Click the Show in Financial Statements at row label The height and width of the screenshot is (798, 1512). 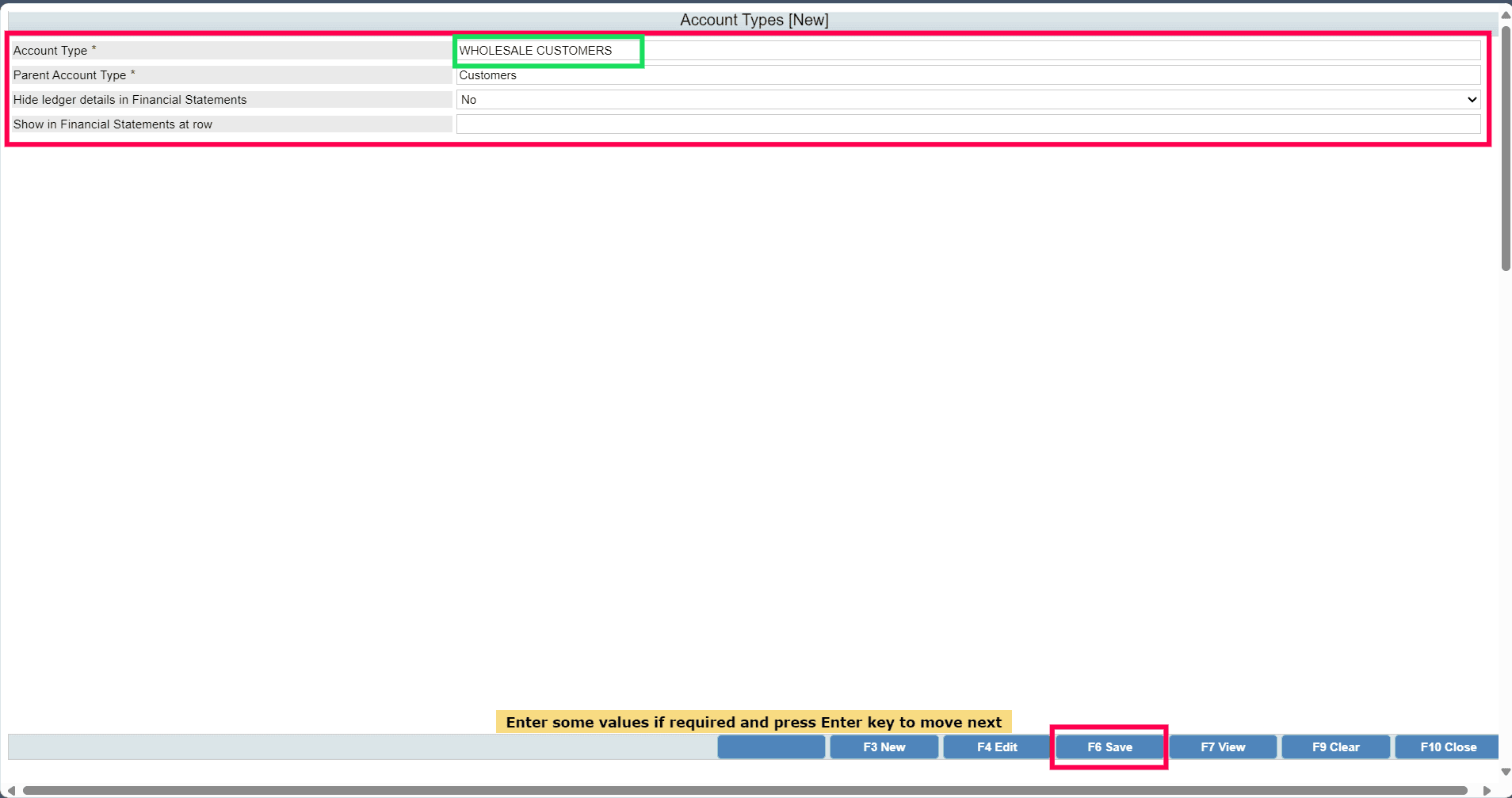pyautogui.click(x=113, y=124)
